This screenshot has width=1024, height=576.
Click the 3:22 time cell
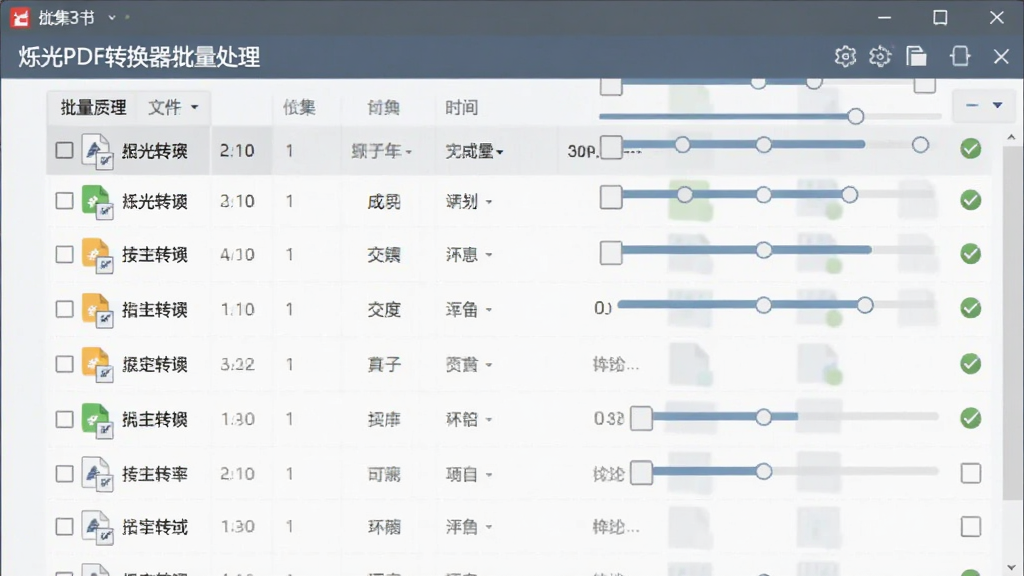point(237,364)
